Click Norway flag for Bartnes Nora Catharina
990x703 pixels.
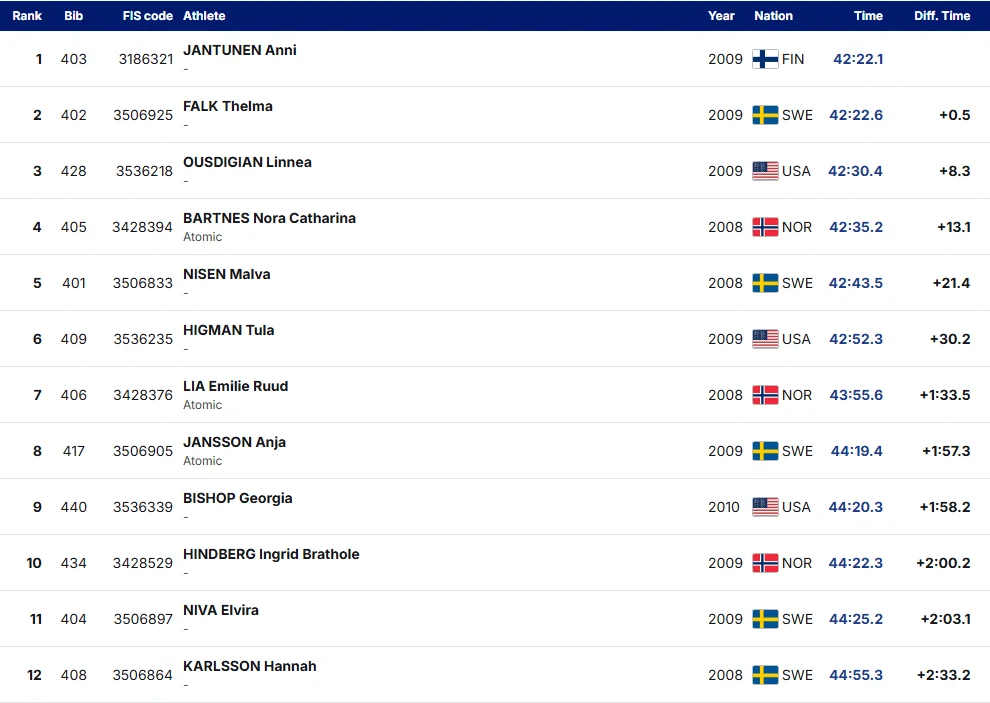tap(765, 227)
